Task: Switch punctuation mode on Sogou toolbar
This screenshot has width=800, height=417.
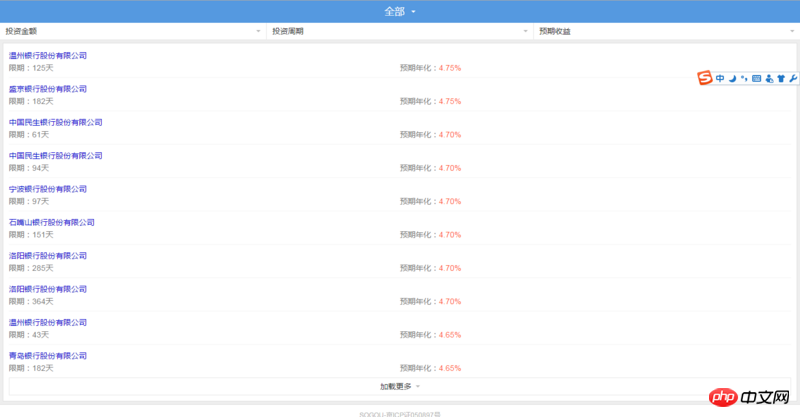Action: (x=744, y=78)
